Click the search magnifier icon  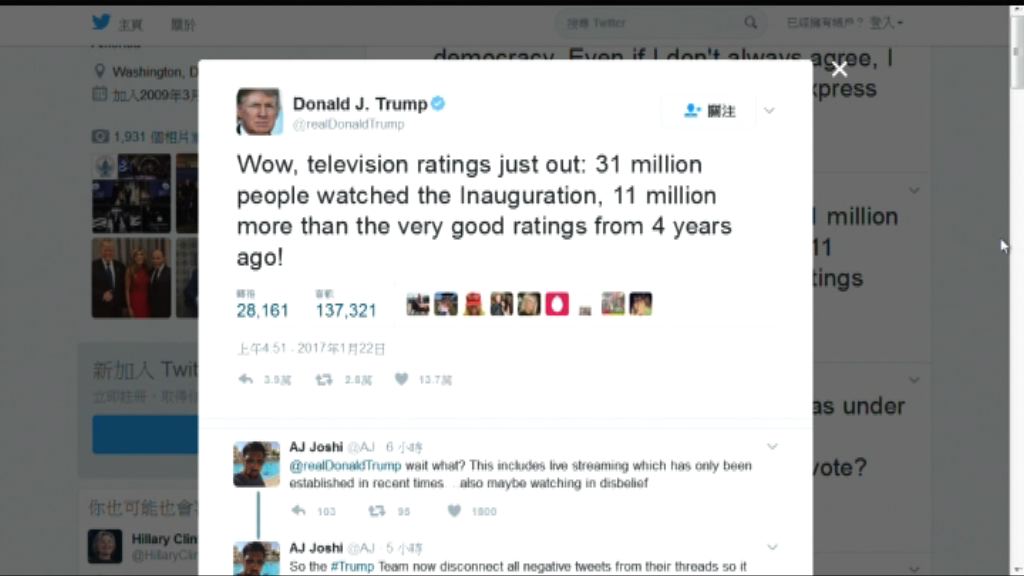(751, 23)
